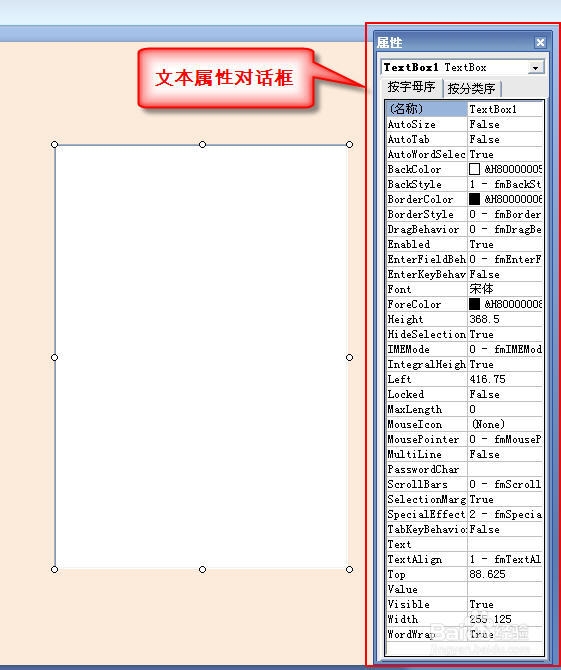Click the Left value 416.75
This screenshot has height=670, width=561.
pos(487,379)
